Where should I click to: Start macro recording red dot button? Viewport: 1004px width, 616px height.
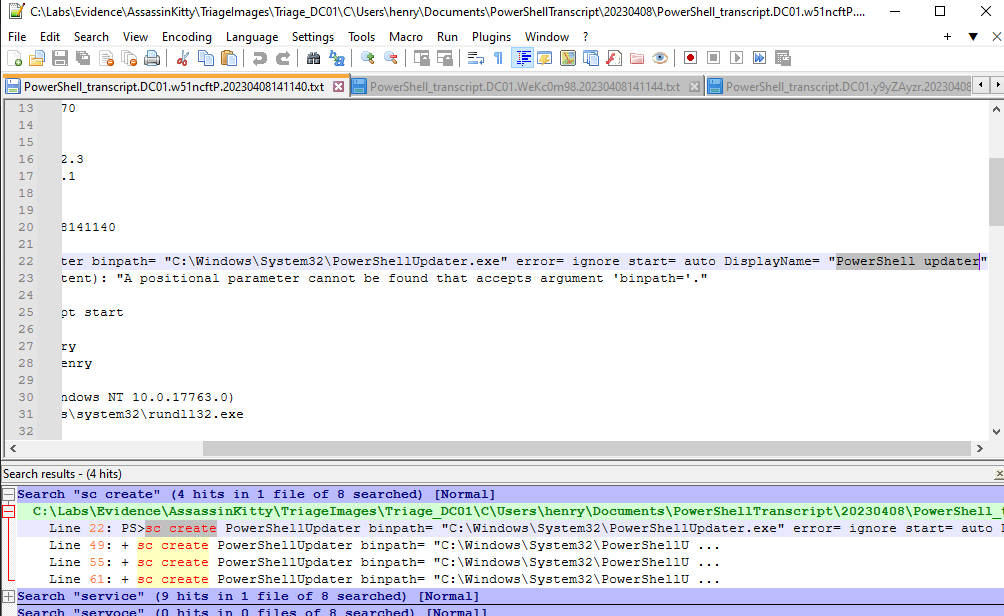tap(690, 59)
